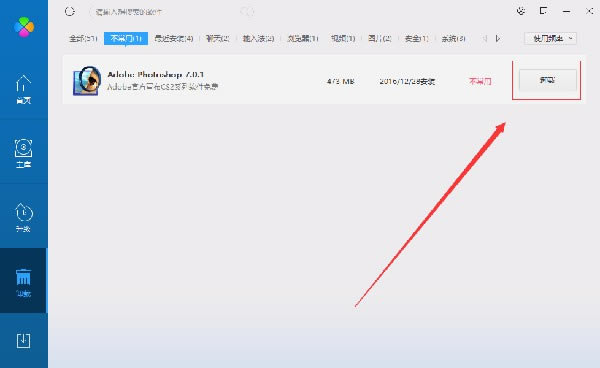Viewport: 600px width, 368px height.
Task: Select the Uninstall (卸载) trash sidebar icon
Action: click(23, 283)
